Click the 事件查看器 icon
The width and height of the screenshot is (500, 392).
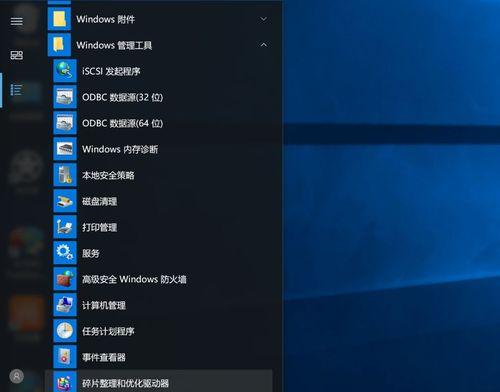tap(65, 357)
